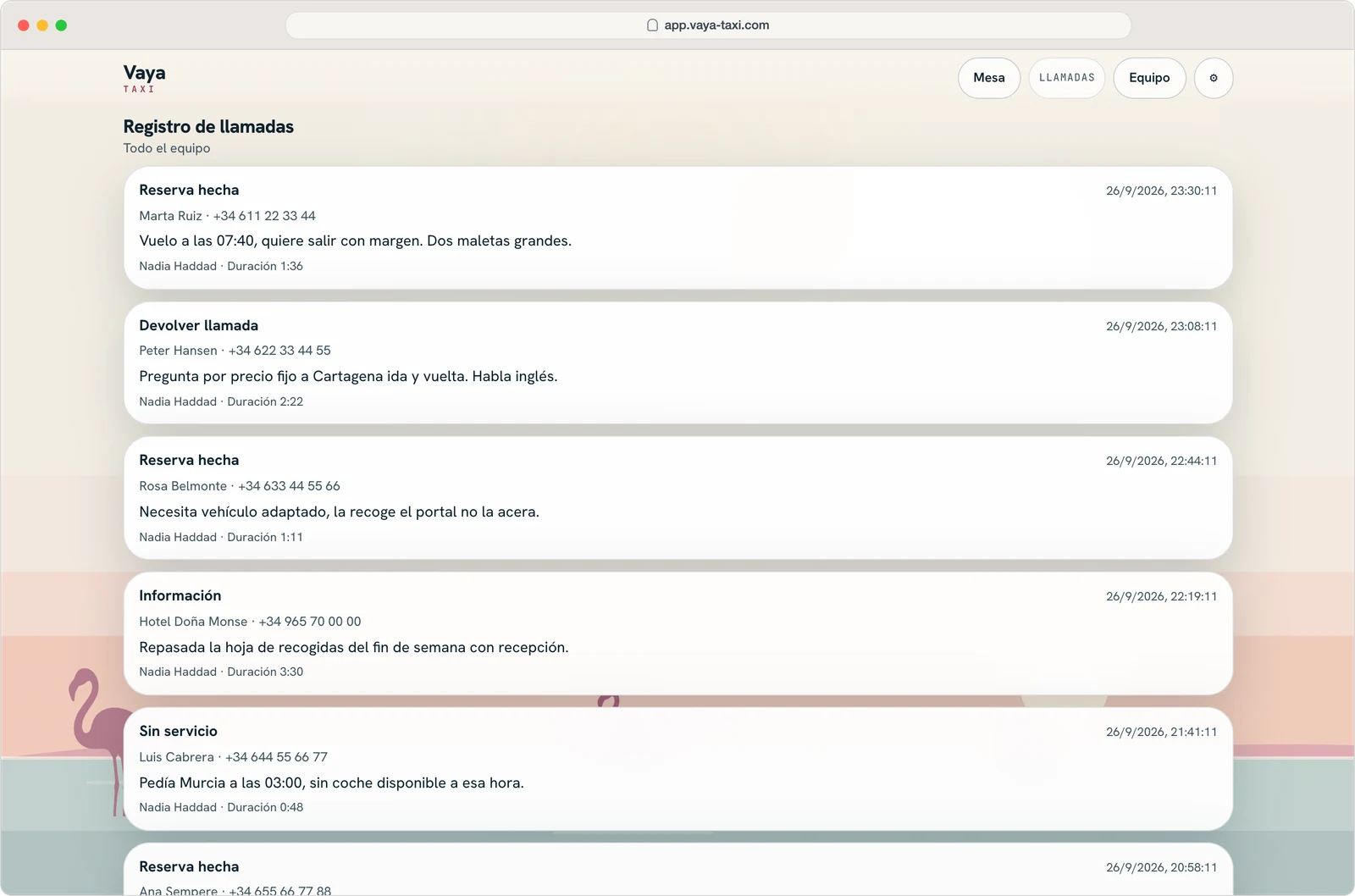Click the 'Reserva hecha' heading for Ana Sempere
This screenshot has height=896, width=1355.
189,867
